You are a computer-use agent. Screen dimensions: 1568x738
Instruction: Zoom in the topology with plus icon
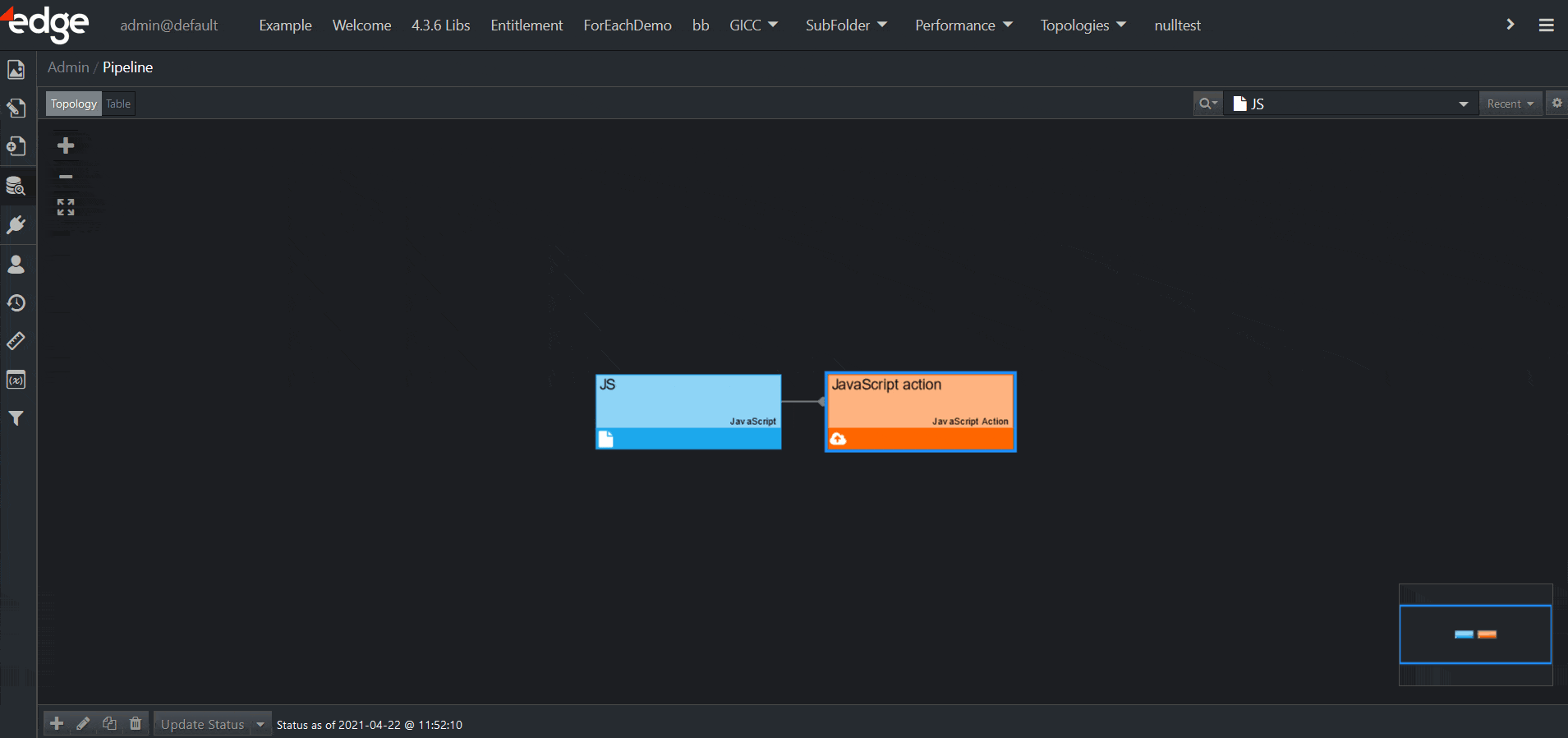(x=66, y=145)
